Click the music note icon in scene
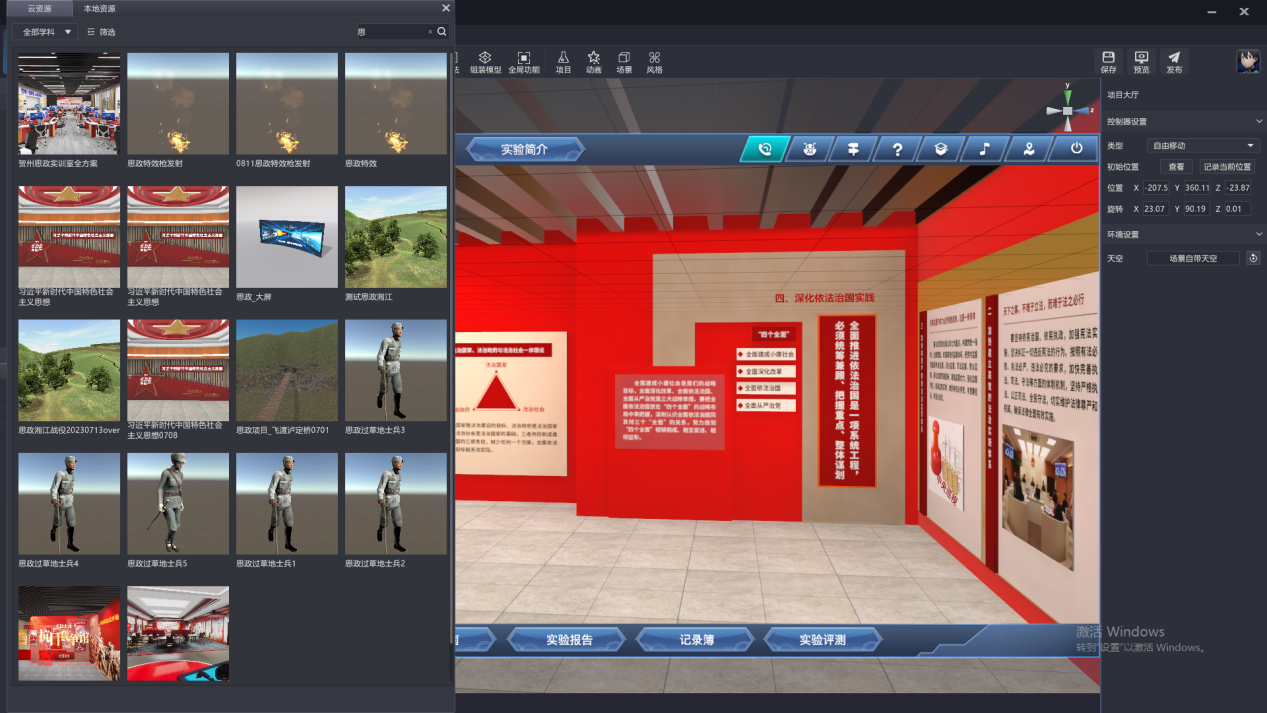Screen dimensions: 1267x713 985,149
